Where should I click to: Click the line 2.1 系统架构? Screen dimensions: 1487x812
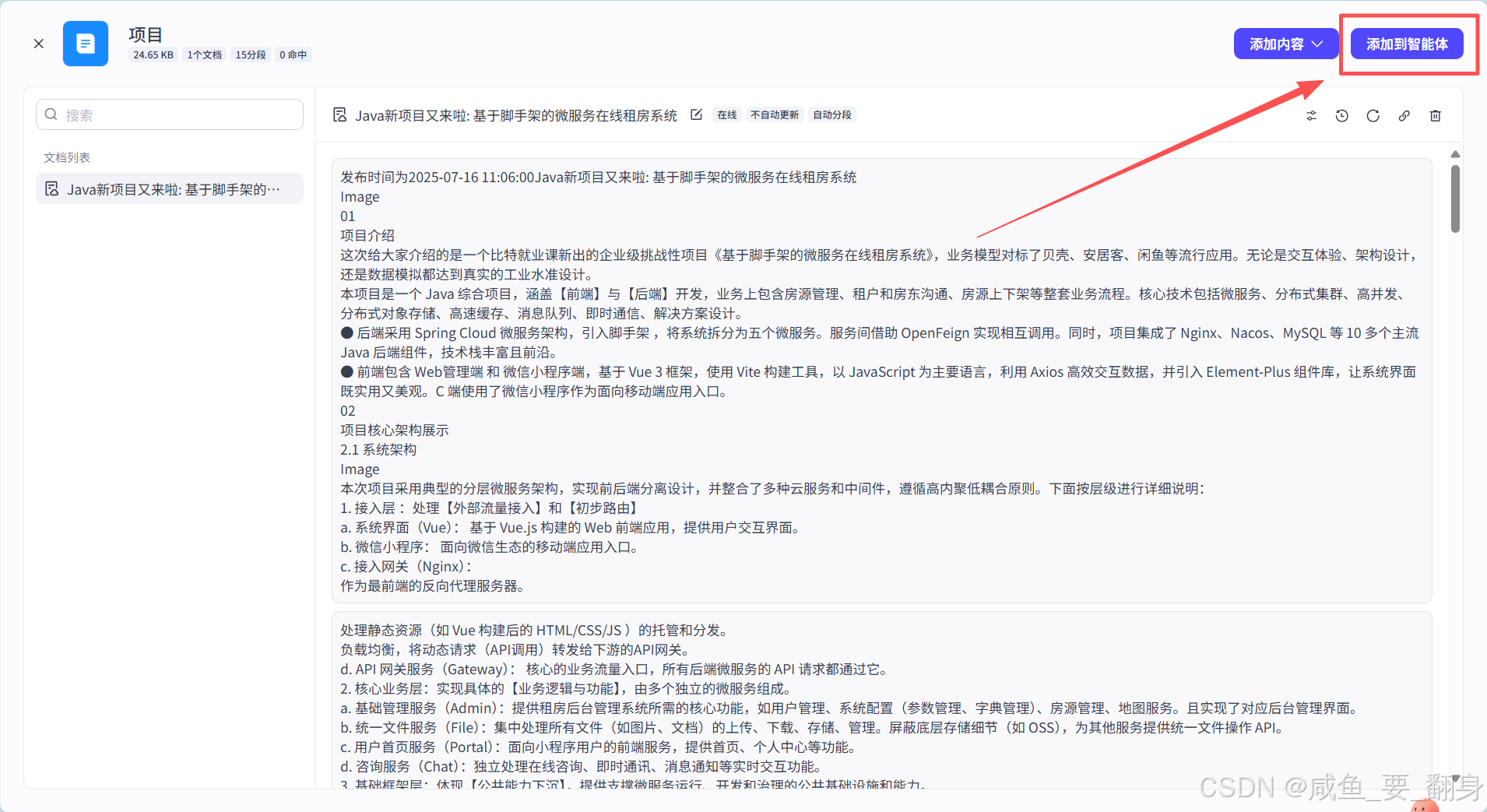[378, 449]
